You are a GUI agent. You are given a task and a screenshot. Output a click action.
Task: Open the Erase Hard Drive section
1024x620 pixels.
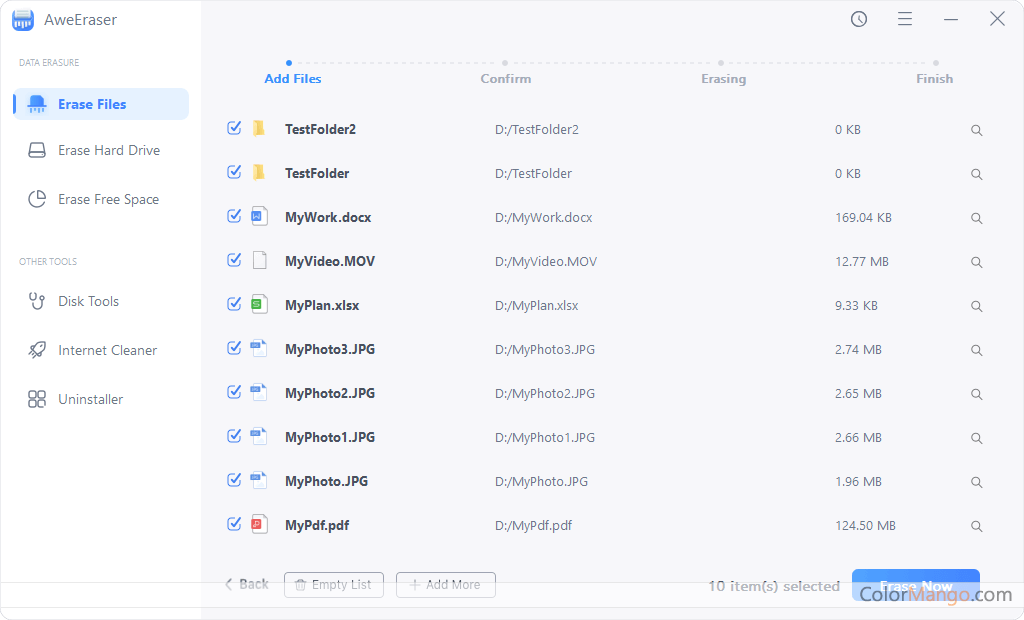pyautogui.click(x=108, y=150)
